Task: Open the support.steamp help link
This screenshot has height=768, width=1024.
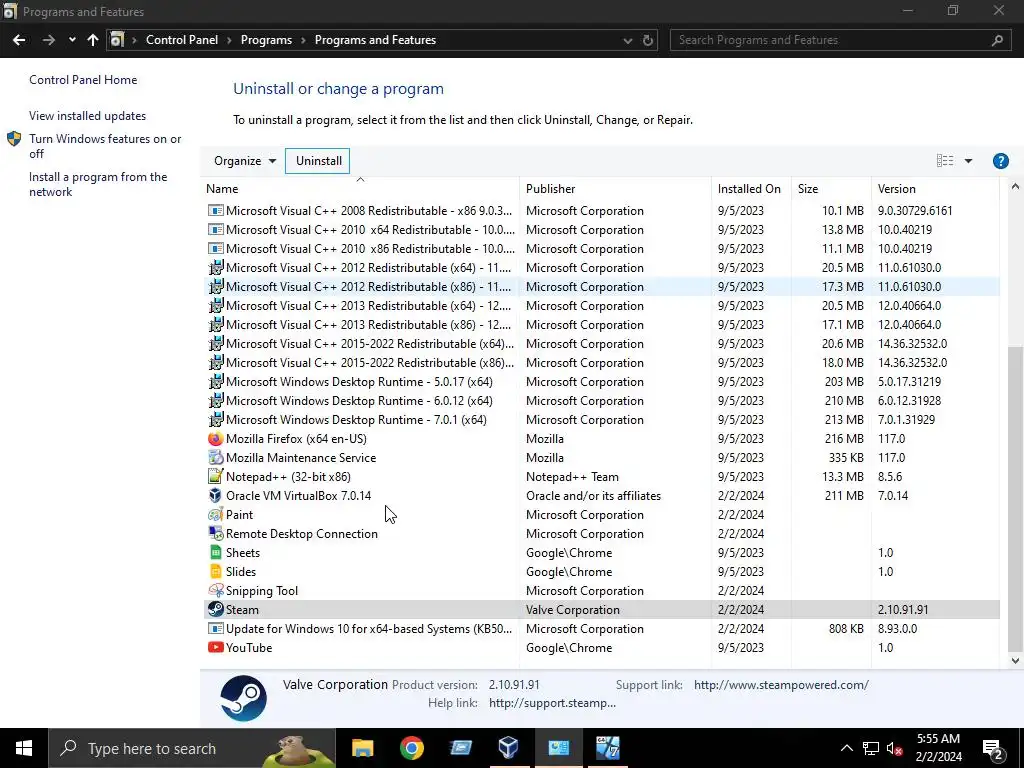Action: click(552, 703)
